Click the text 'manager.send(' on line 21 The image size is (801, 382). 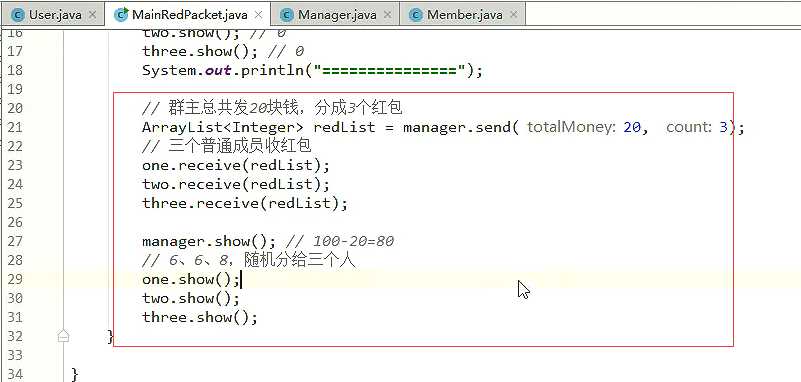click(461, 127)
